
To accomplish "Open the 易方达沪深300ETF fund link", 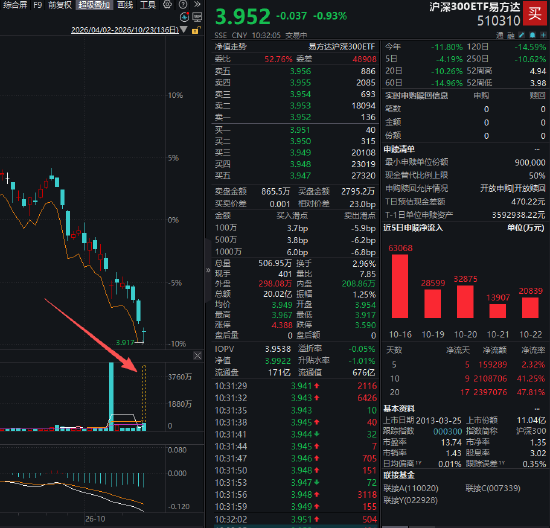I will coord(342,47).
